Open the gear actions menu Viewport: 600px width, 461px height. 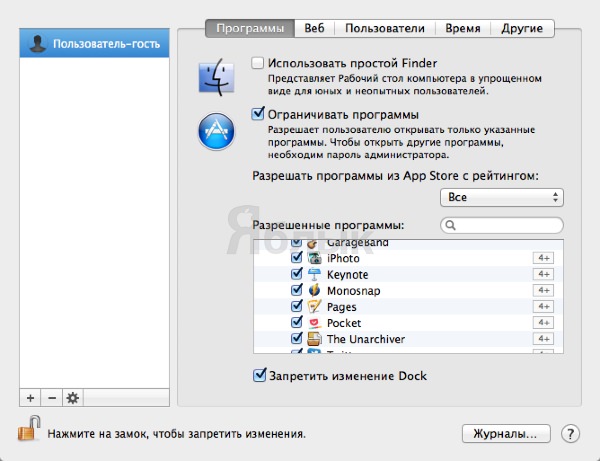73,398
